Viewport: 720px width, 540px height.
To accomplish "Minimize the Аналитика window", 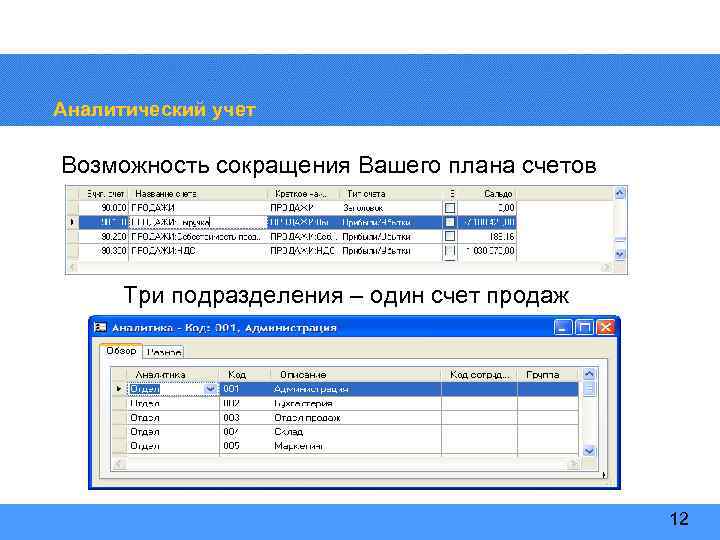I will coord(563,327).
